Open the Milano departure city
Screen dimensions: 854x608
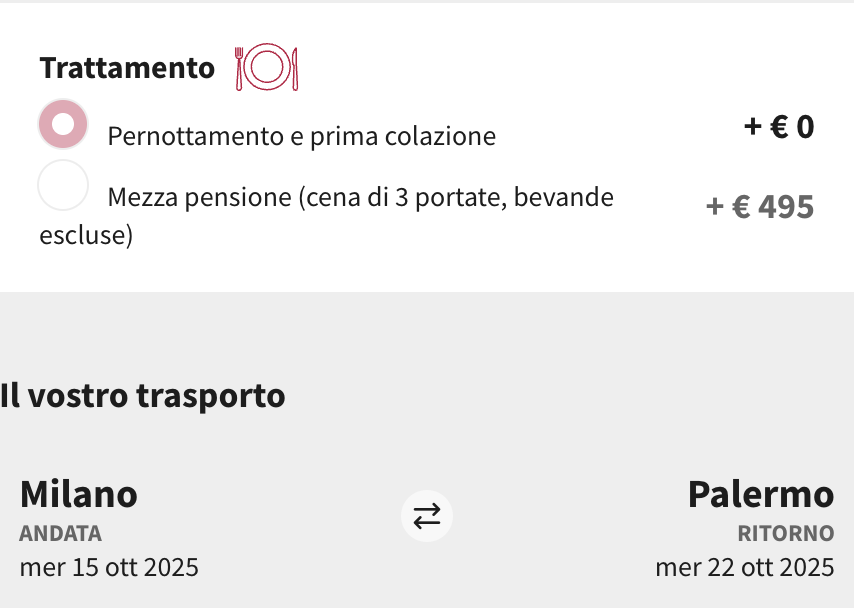[79, 494]
